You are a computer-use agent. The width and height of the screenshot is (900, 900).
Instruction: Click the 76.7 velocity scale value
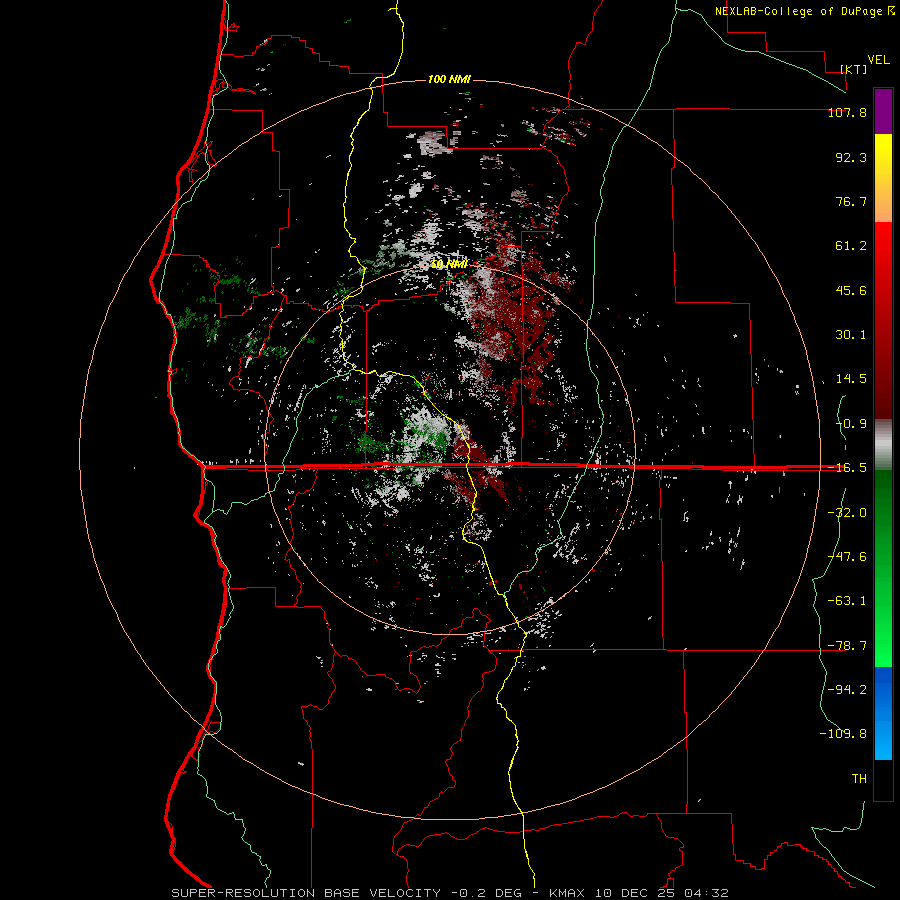tap(851, 201)
